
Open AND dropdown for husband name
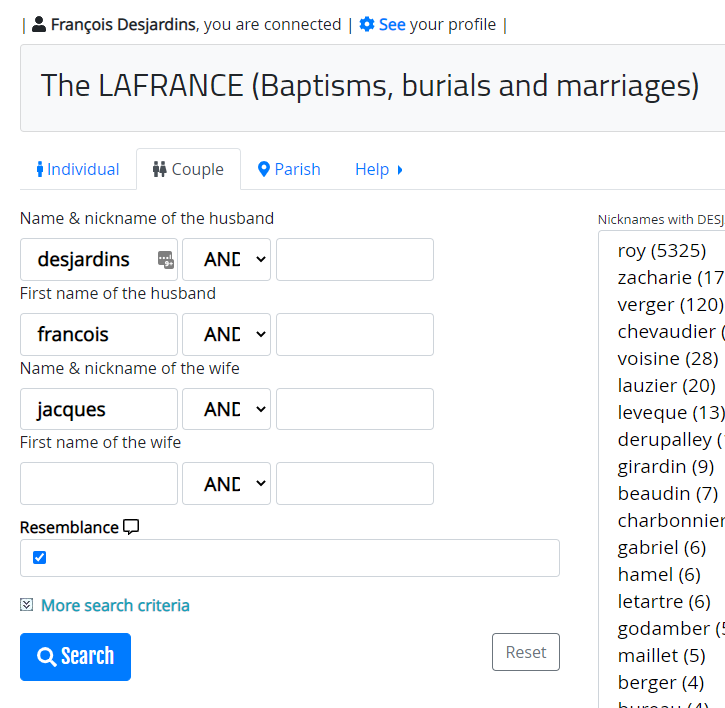(227, 259)
